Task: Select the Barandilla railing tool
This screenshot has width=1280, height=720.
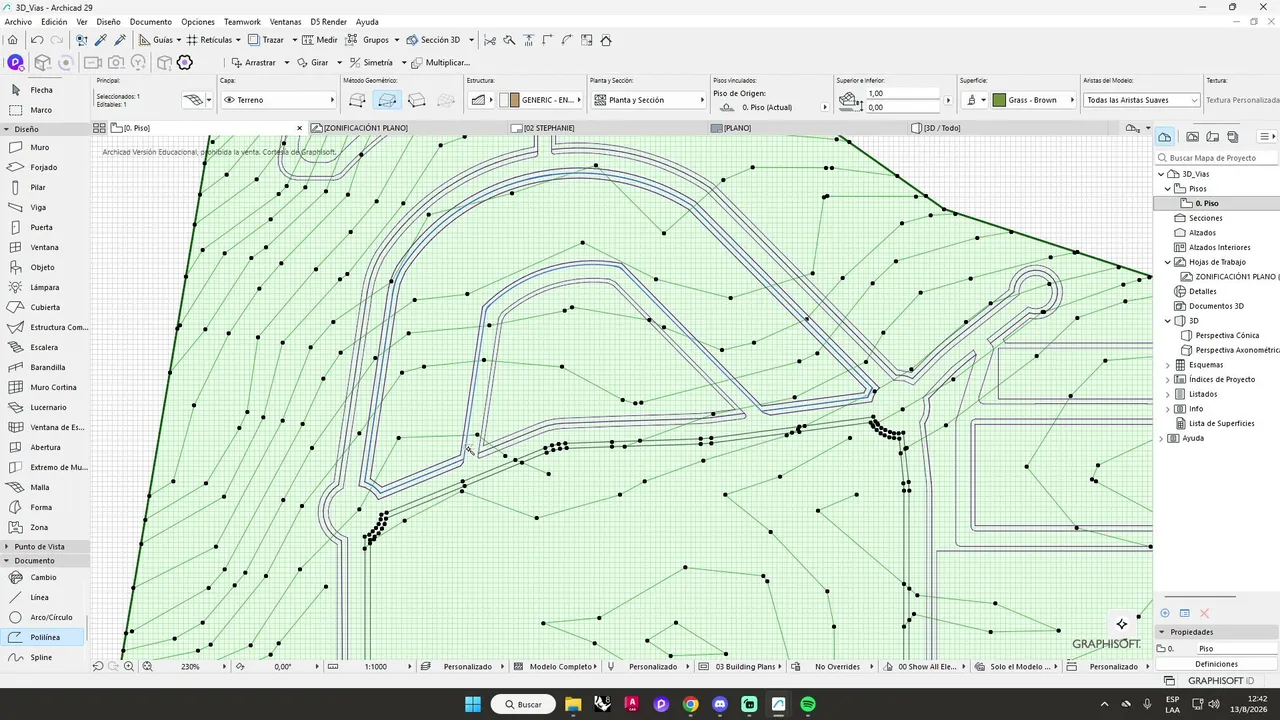Action: 45,367
